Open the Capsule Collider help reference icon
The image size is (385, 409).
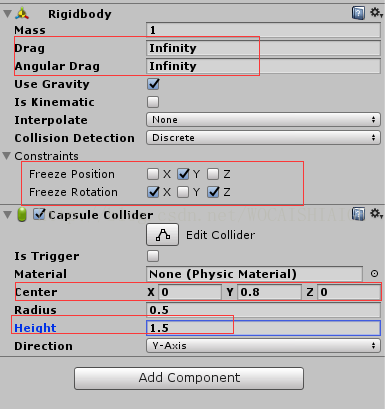tap(358, 214)
